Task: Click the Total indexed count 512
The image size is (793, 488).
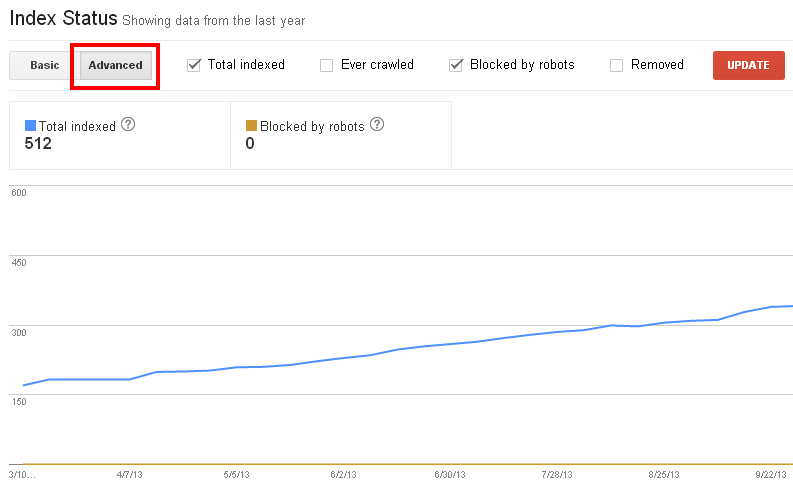Action: click(38, 144)
